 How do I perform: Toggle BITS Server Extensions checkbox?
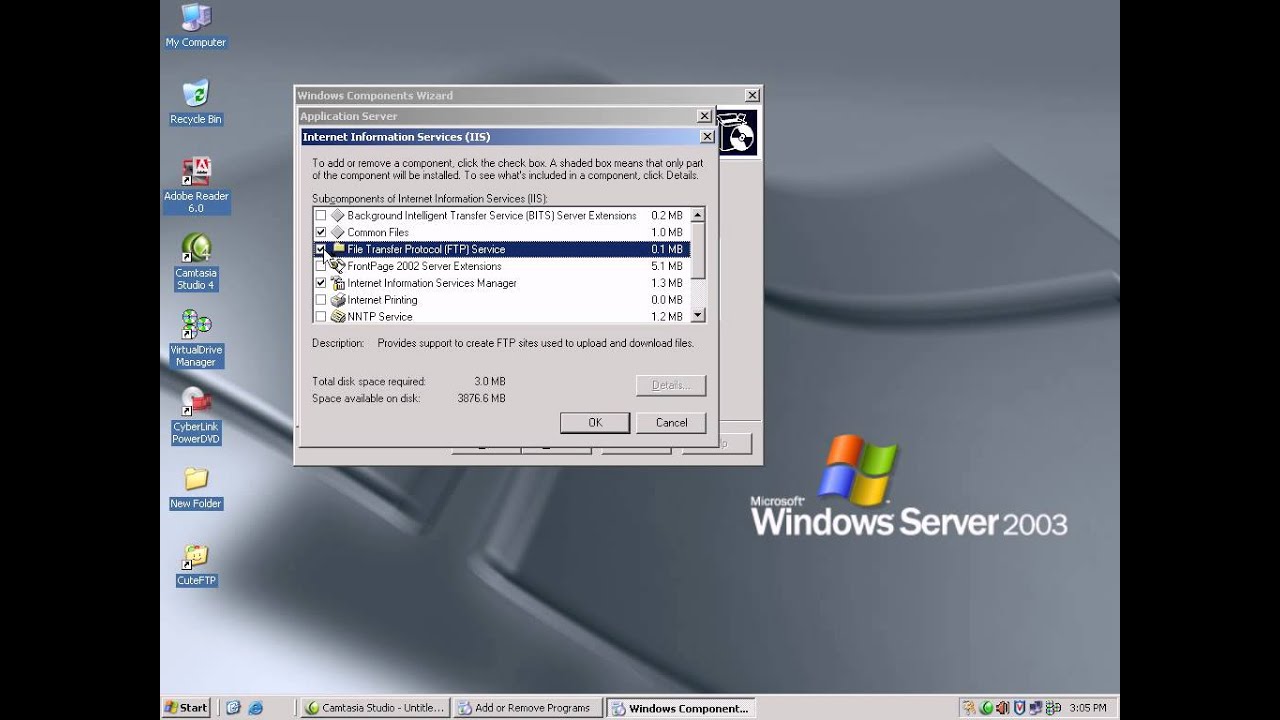coord(321,215)
